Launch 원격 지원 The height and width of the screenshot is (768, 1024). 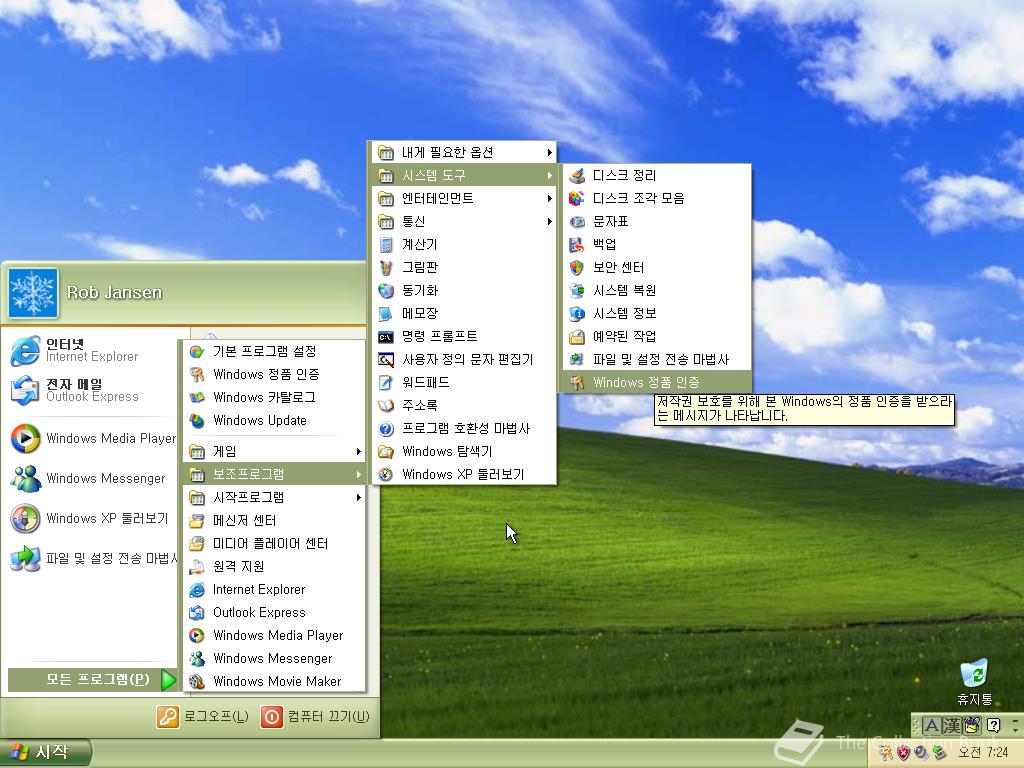[x=274, y=566]
